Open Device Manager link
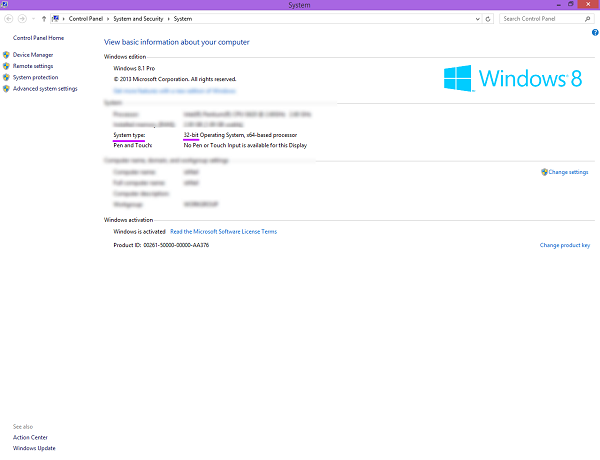The height and width of the screenshot is (460, 600). [33, 55]
